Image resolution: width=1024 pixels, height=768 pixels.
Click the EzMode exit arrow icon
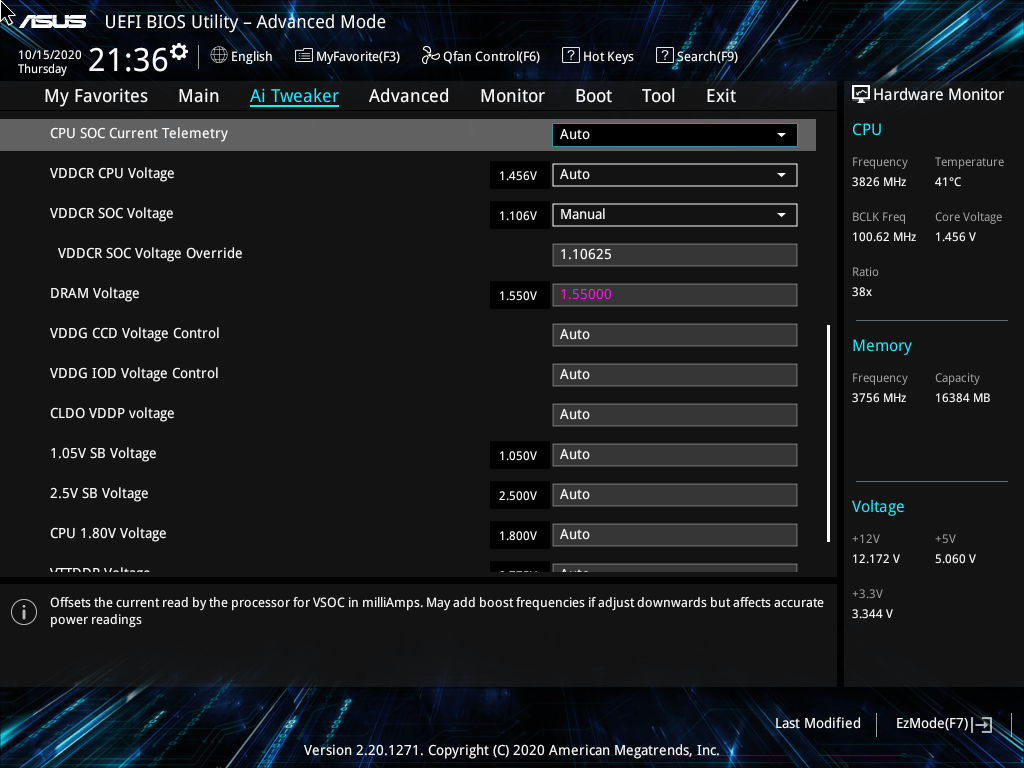pos(983,724)
